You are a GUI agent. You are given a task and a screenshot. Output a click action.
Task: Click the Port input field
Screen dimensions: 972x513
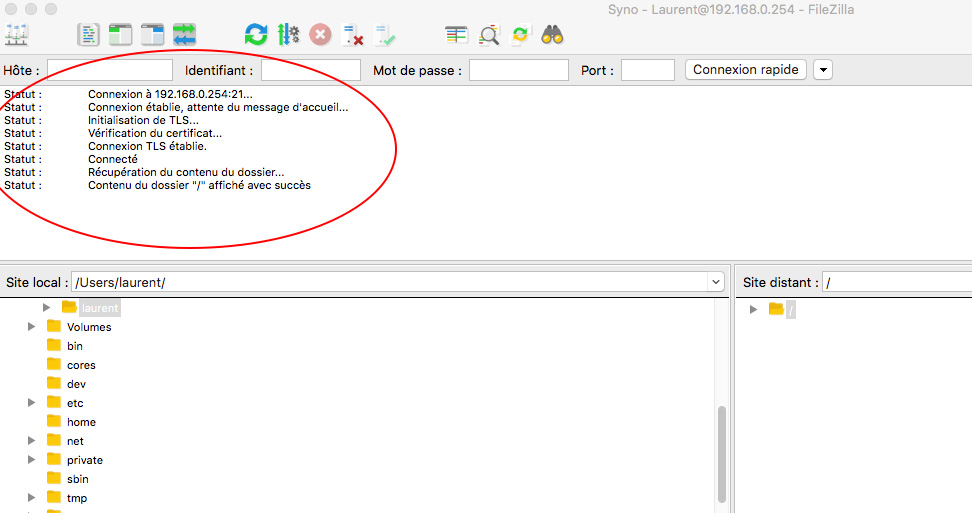pos(648,70)
